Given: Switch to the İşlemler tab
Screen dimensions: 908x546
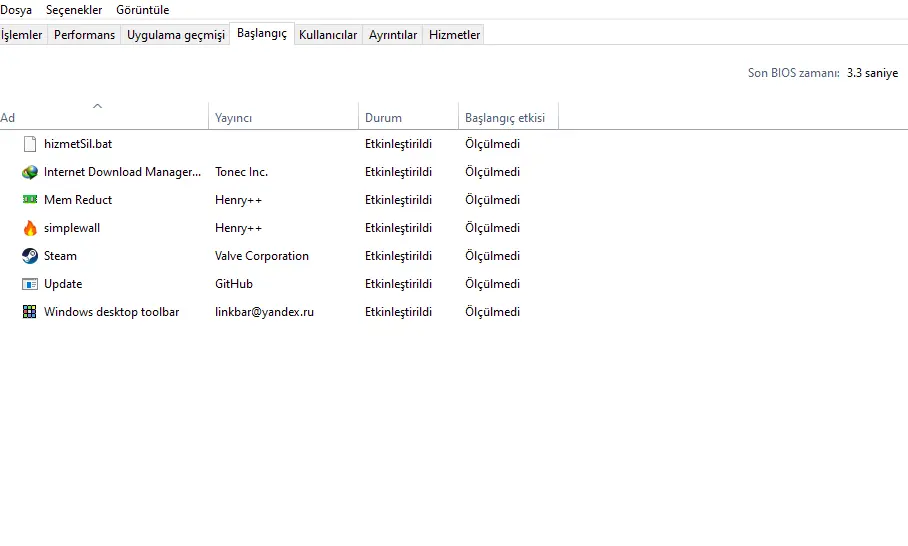Looking at the screenshot, I should pos(22,35).
